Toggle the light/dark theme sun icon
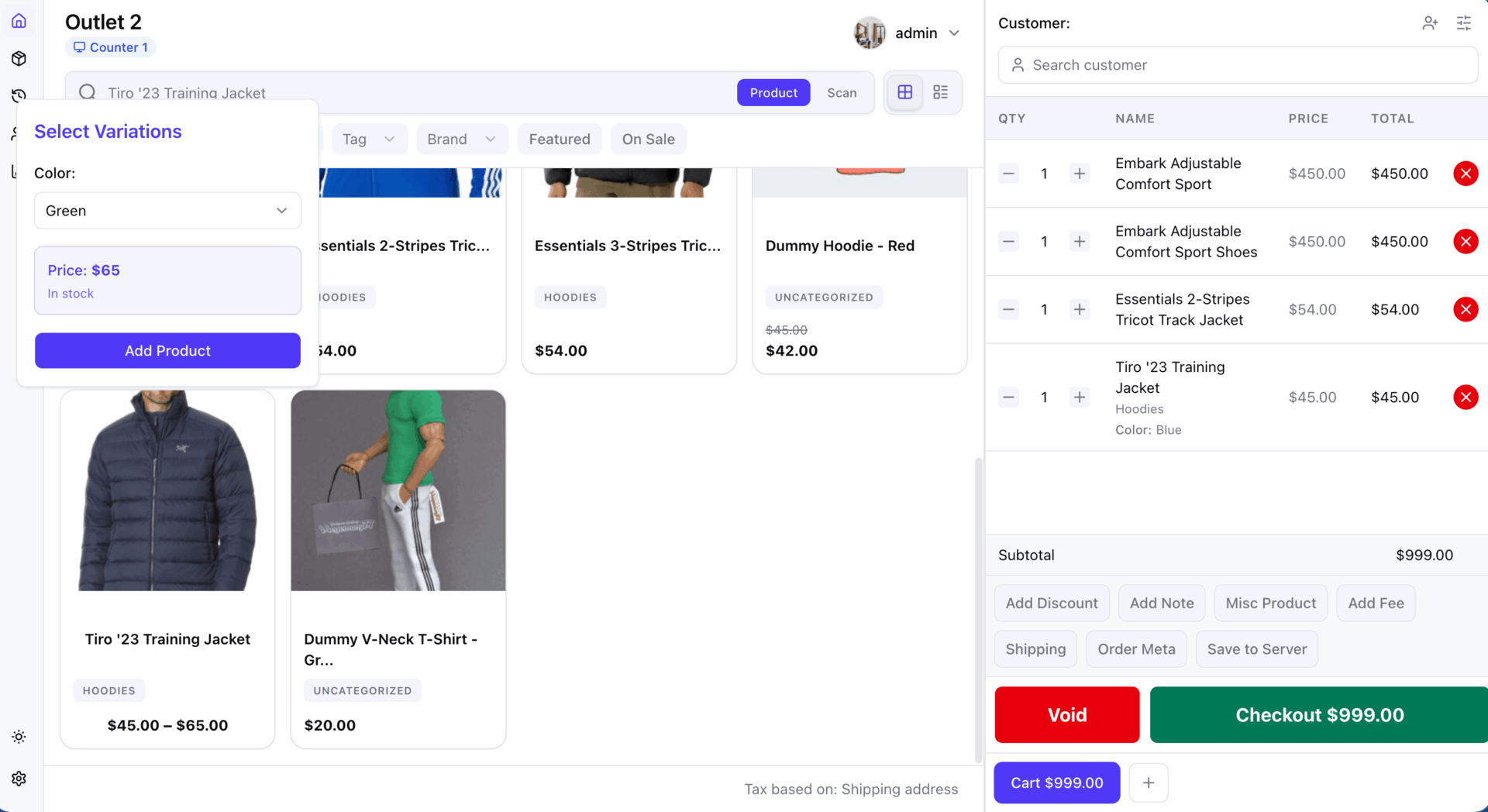Screen dimensions: 1488x812 [19, 737]
